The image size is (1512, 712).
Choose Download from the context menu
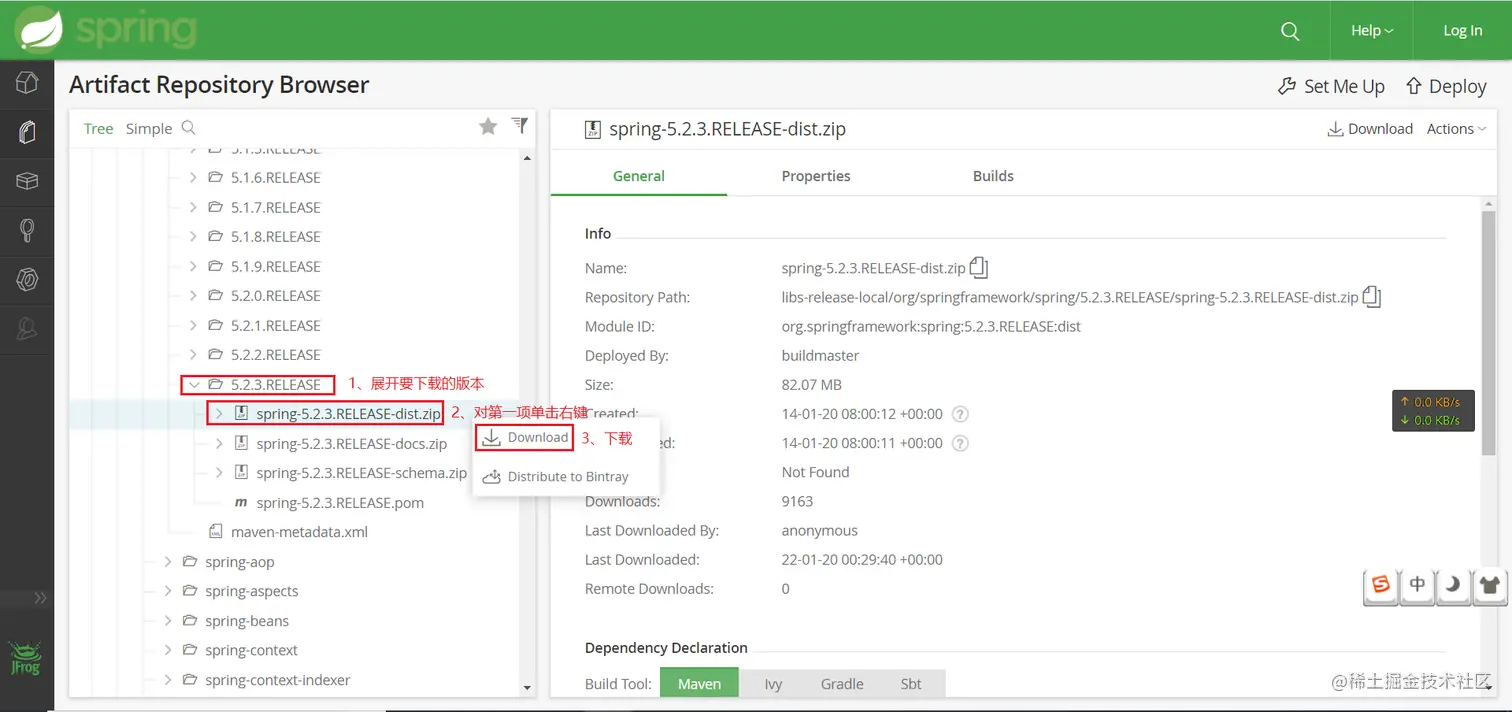(x=525, y=438)
